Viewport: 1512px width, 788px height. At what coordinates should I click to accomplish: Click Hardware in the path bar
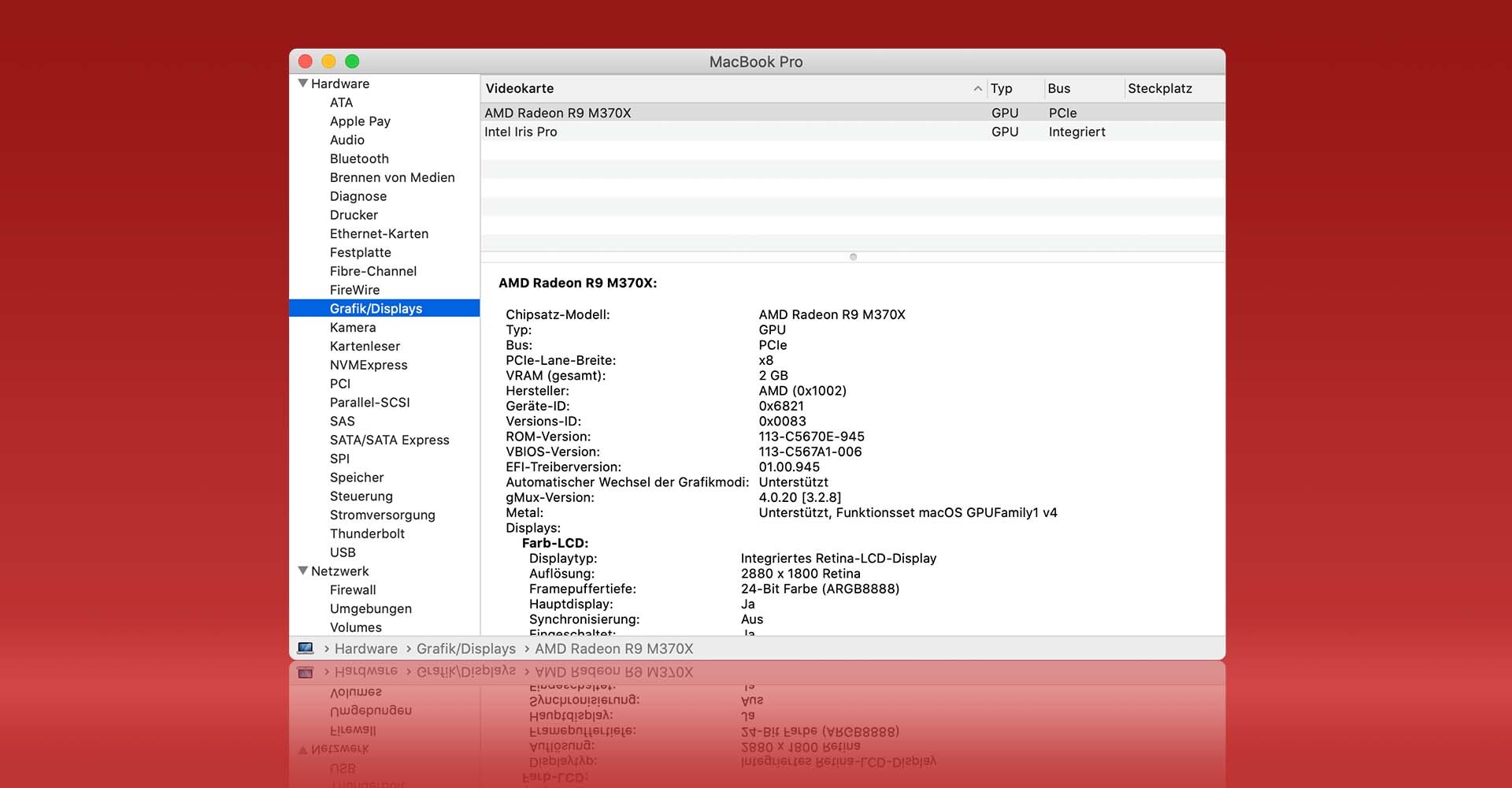pyautogui.click(x=365, y=649)
